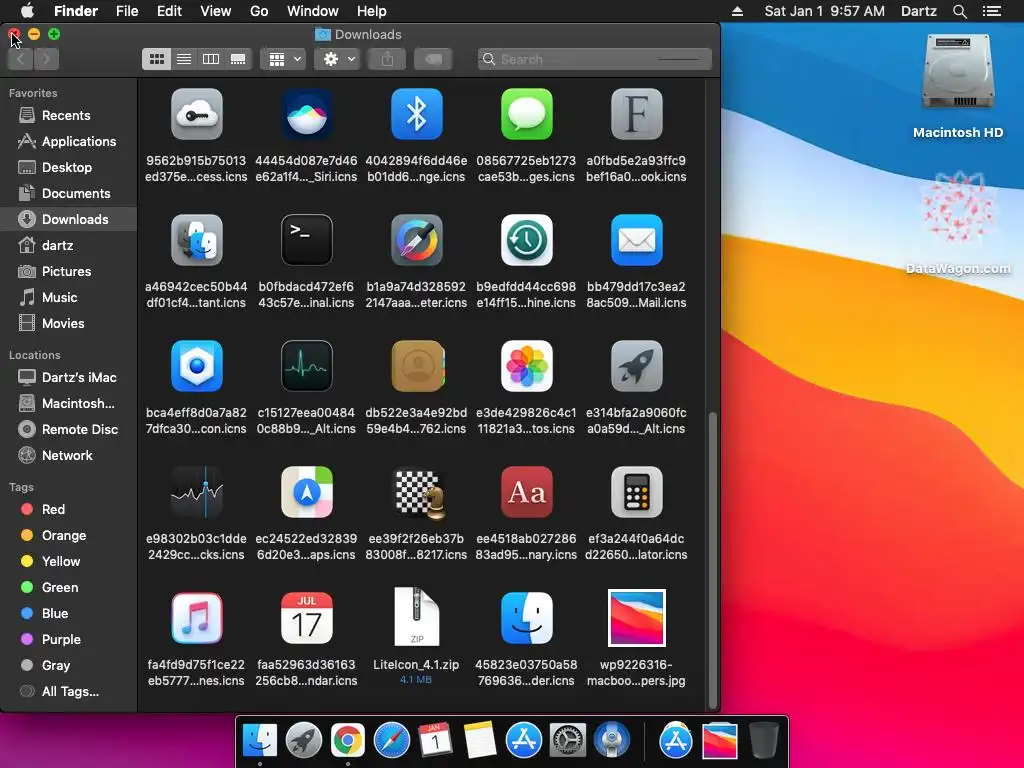Select the Keychain Access cloud key icon file
The image size is (1024, 768).
click(197, 114)
